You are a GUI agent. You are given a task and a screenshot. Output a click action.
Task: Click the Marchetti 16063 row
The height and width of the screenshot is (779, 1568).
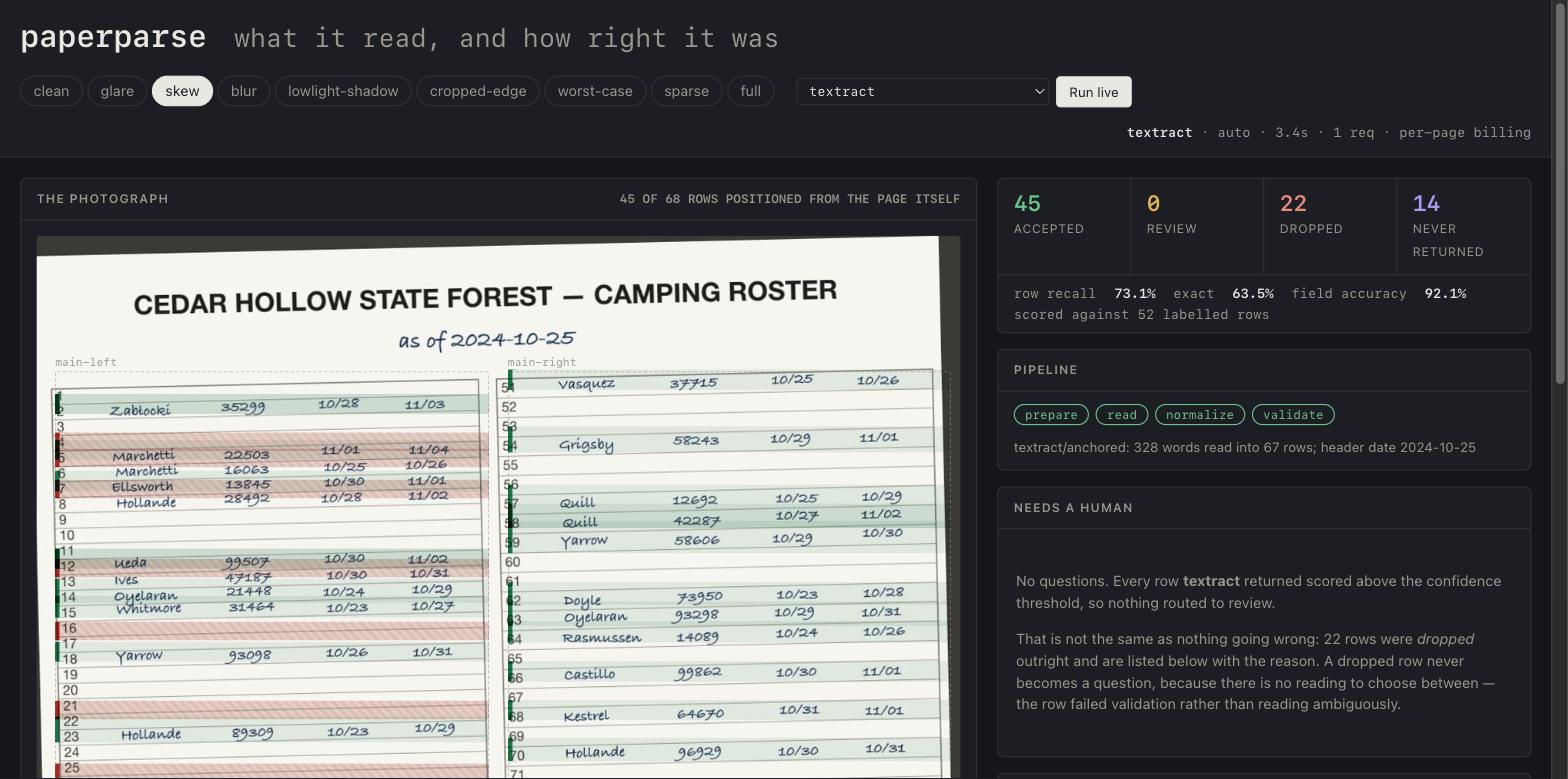pos(271,469)
